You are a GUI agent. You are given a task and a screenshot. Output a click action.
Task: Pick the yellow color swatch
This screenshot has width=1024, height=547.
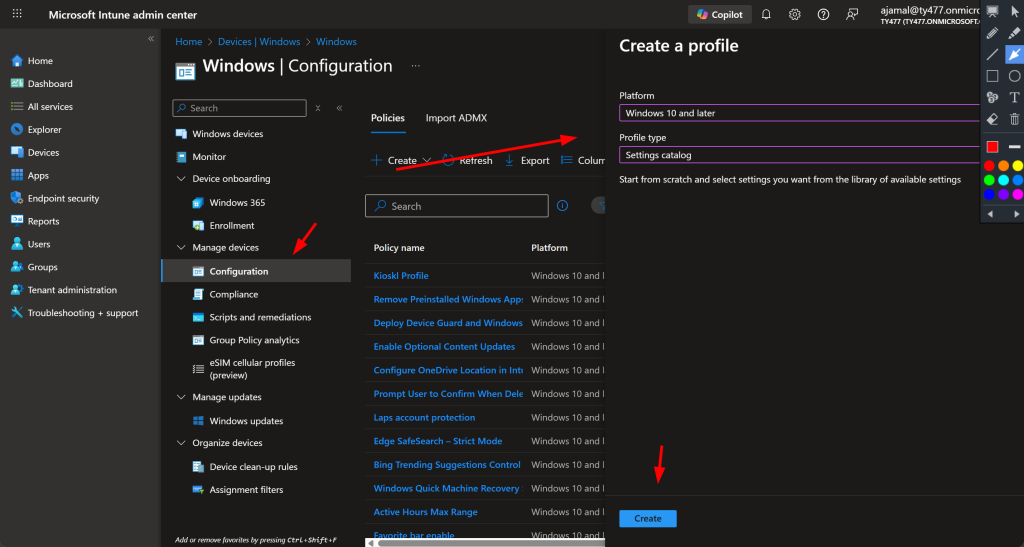tap(1017, 166)
